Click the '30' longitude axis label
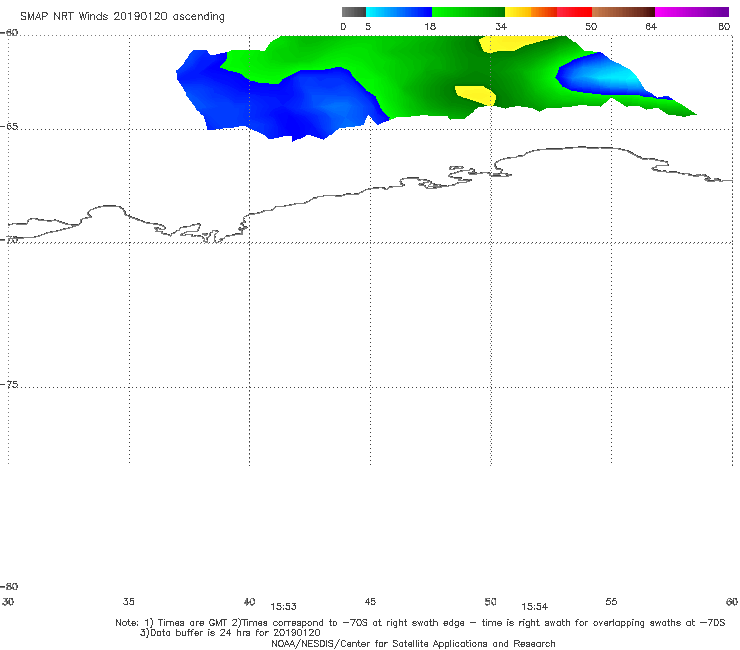Screen dimensions: 740x650 [8, 601]
